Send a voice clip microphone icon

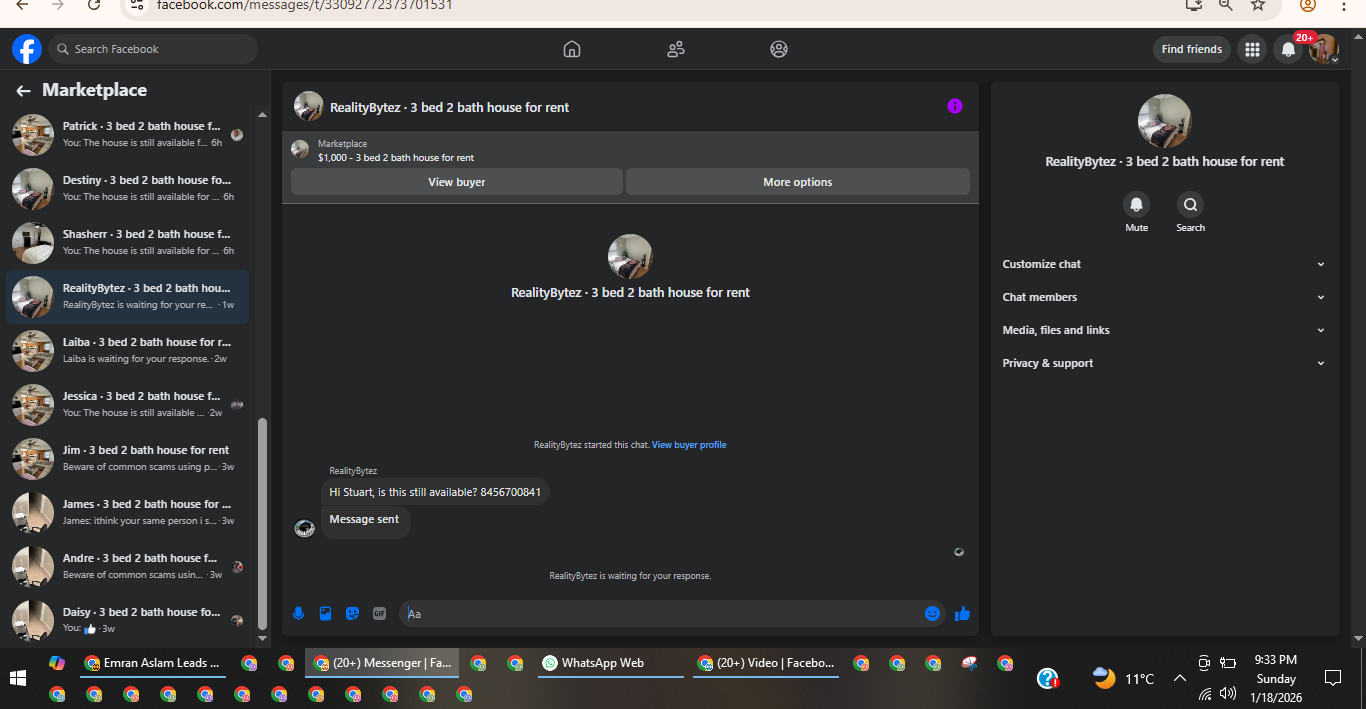[298, 613]
